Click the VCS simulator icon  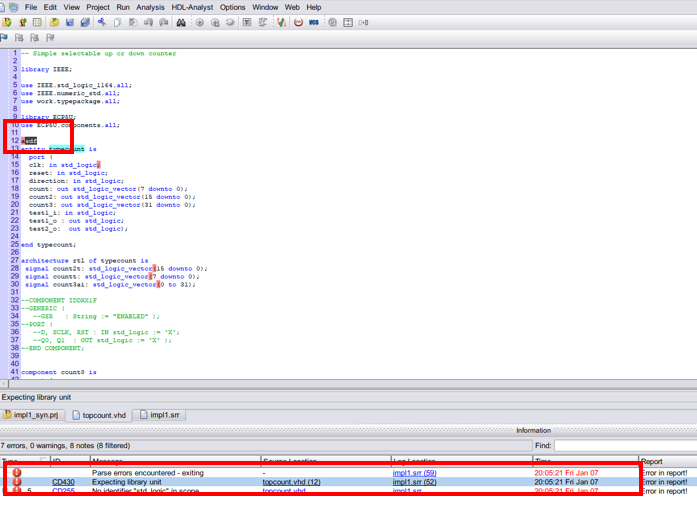(314, 22)
